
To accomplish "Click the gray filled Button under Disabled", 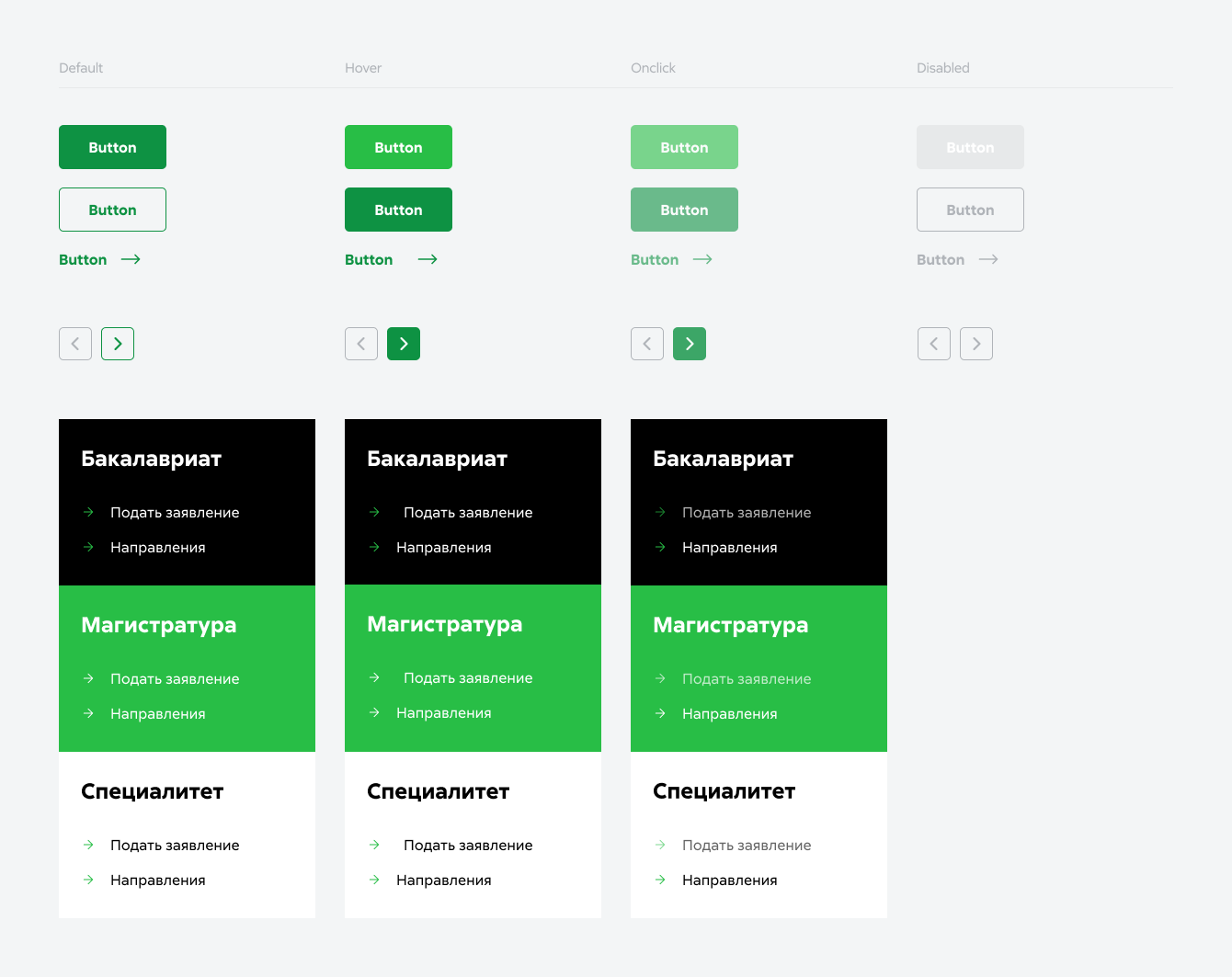I will coord(970,147).
